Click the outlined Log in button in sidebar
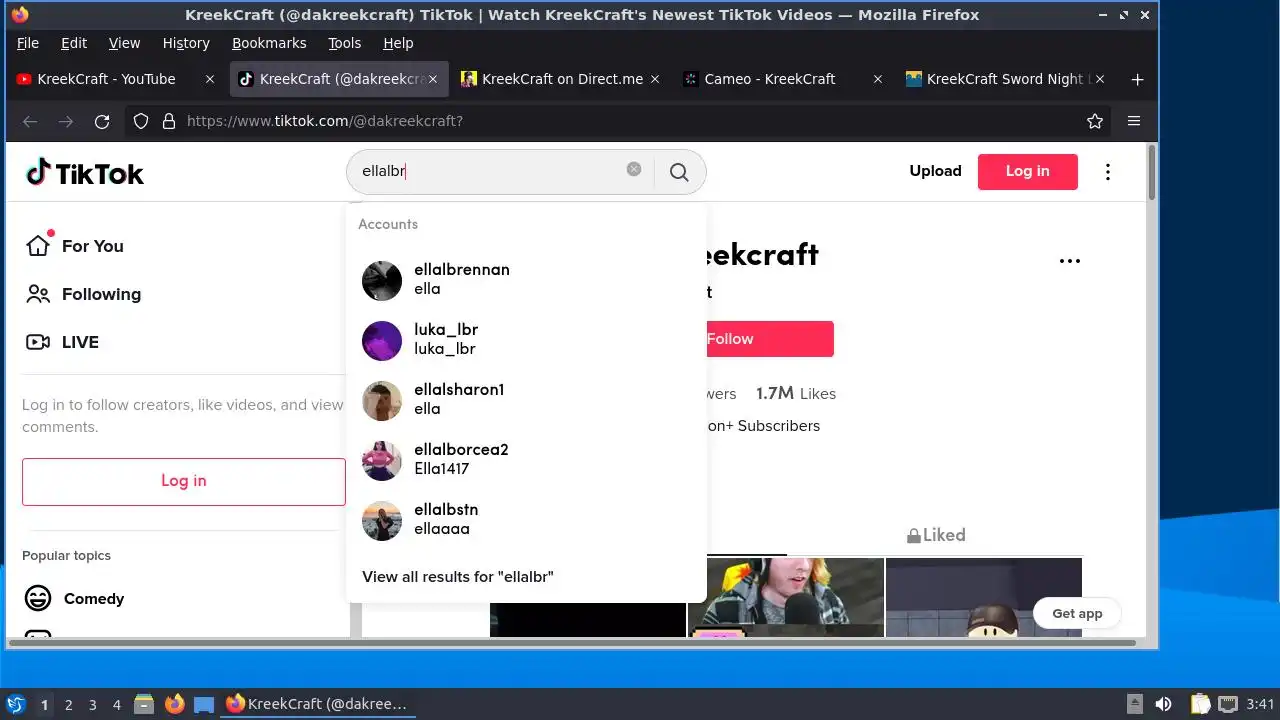The image size is (1280, 720). tap(184, 481)
